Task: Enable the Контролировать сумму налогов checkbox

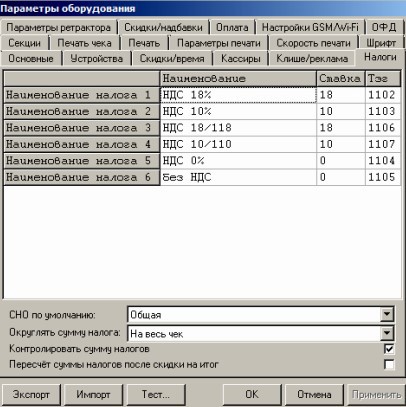Action: (x=389, y=349)
